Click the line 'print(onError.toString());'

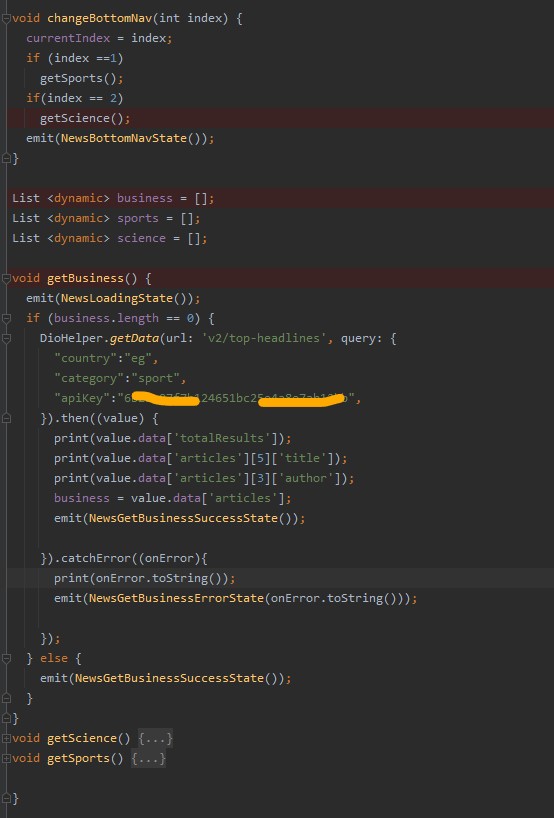(144, 578)
